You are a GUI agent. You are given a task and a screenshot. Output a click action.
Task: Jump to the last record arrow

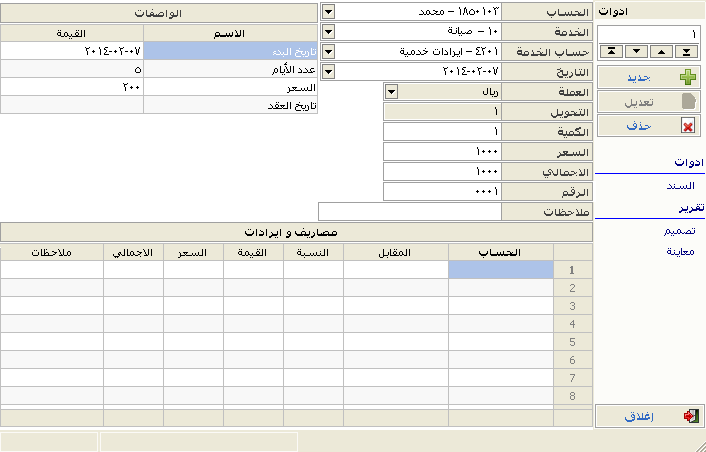tap(685, 51)
